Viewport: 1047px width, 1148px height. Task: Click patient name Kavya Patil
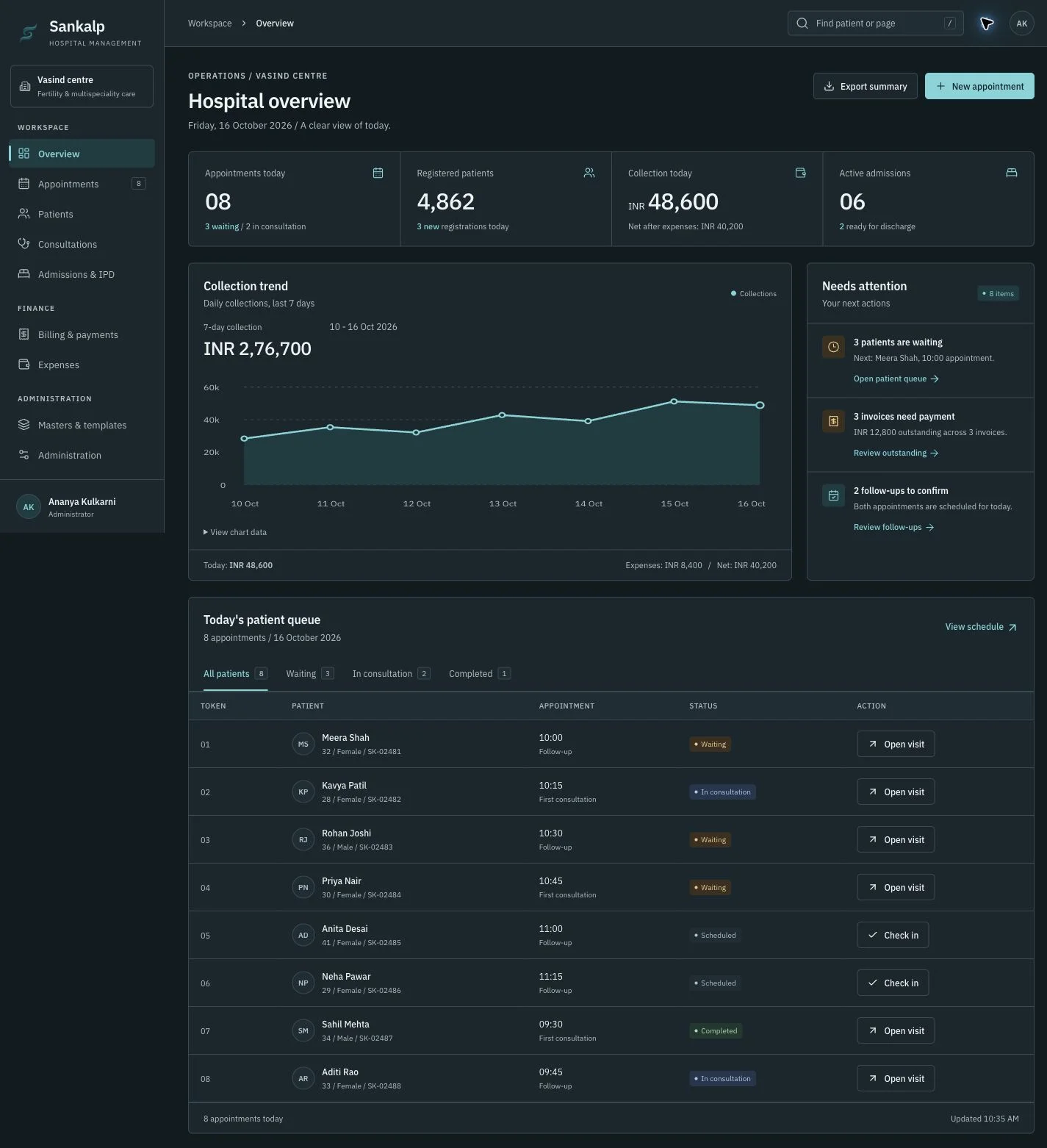pos(344,786)
